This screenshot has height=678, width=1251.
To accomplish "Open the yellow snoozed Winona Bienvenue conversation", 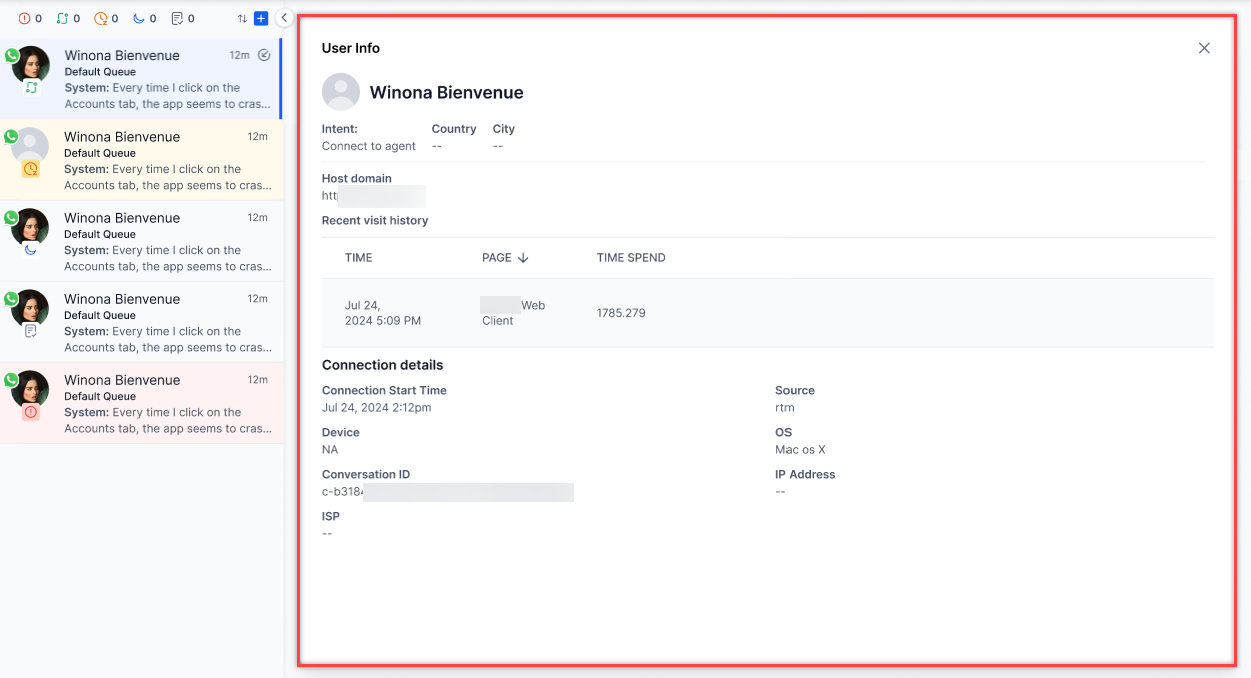I will coord(142,160).
